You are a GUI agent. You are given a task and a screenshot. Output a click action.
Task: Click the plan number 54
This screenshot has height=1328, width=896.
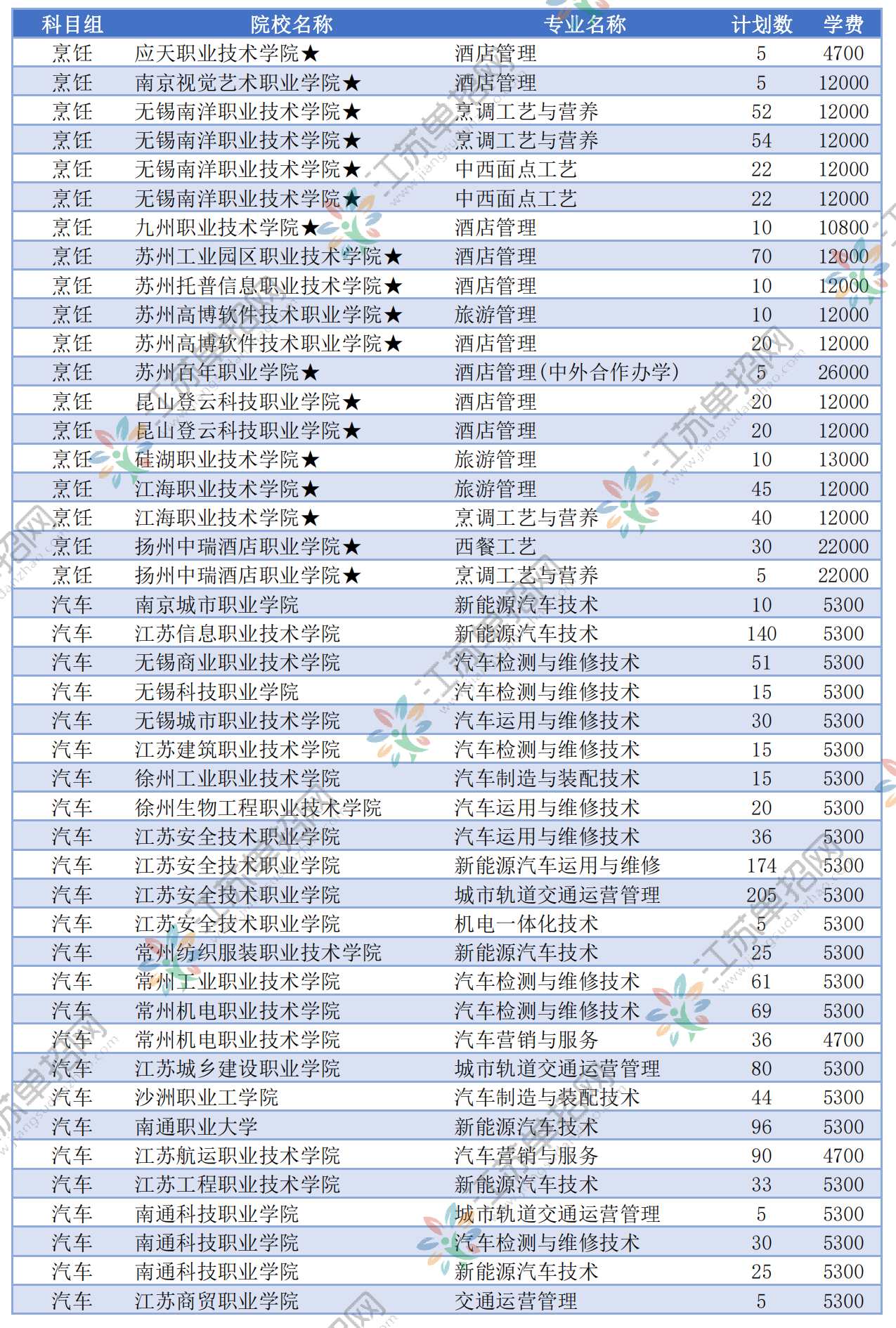762,141
